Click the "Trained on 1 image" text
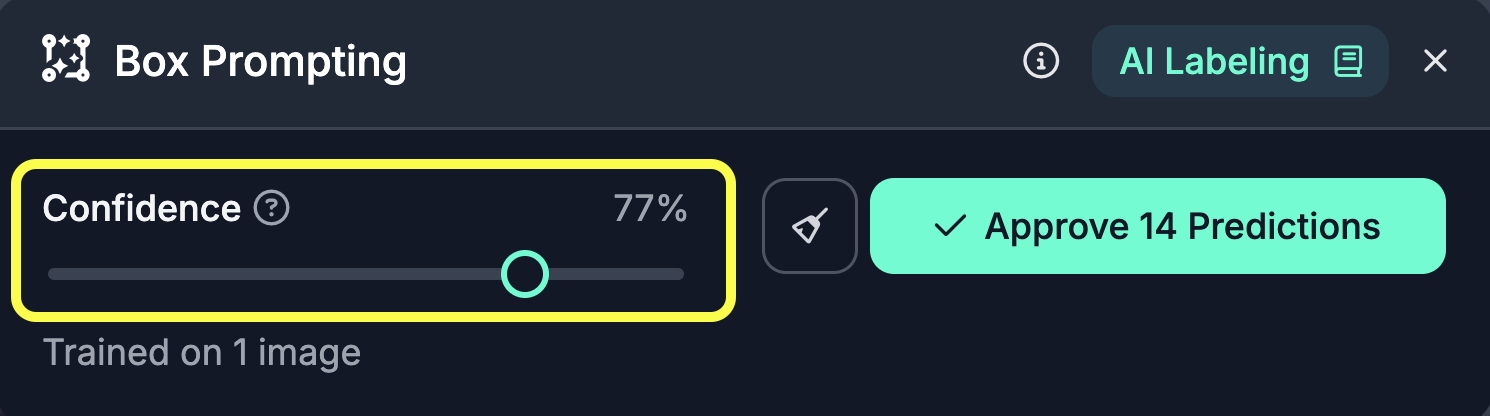The height and width of the screenshot is (416, 1490). coord(201,352)
